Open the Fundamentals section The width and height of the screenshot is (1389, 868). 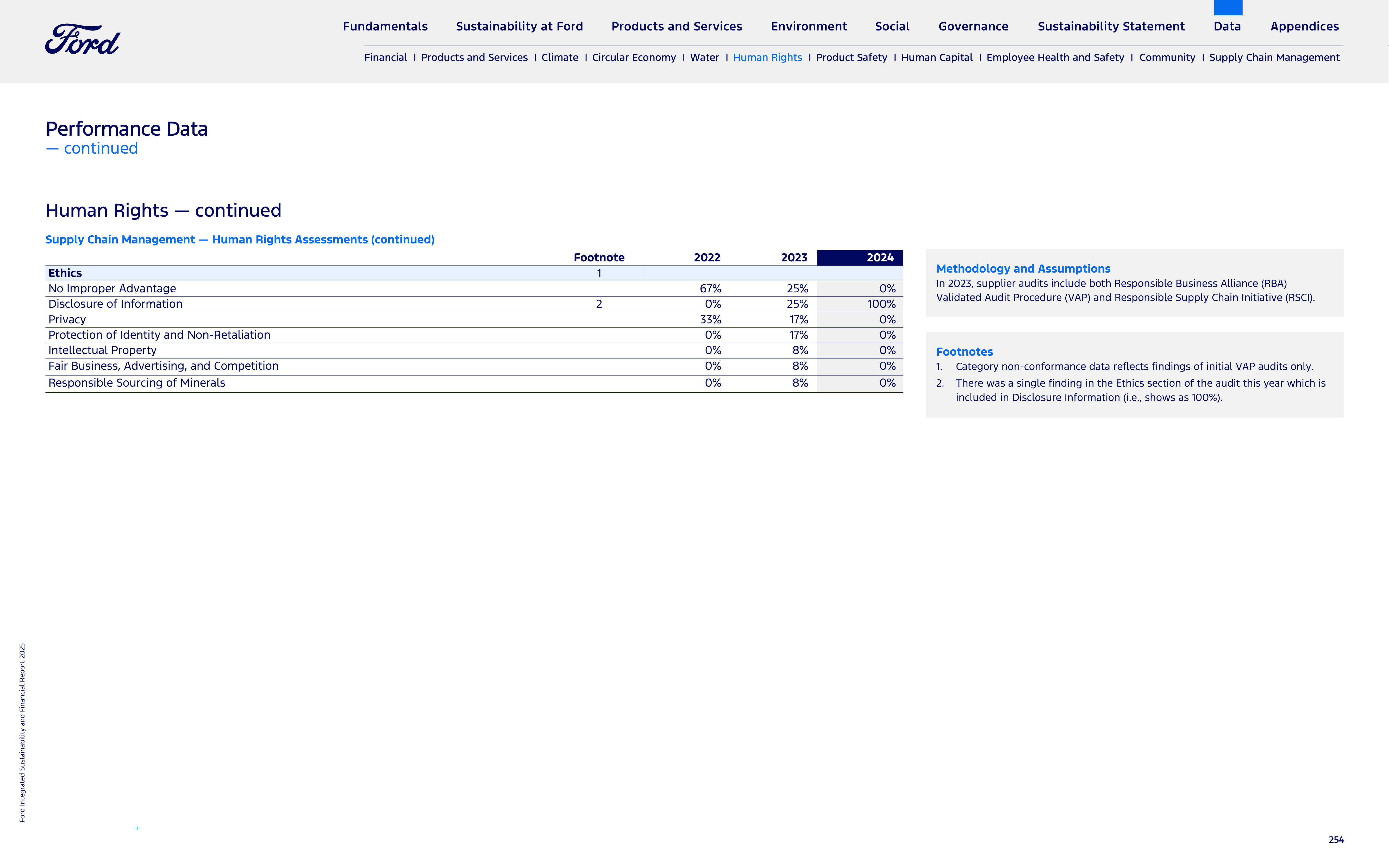[x=385, y=26]
